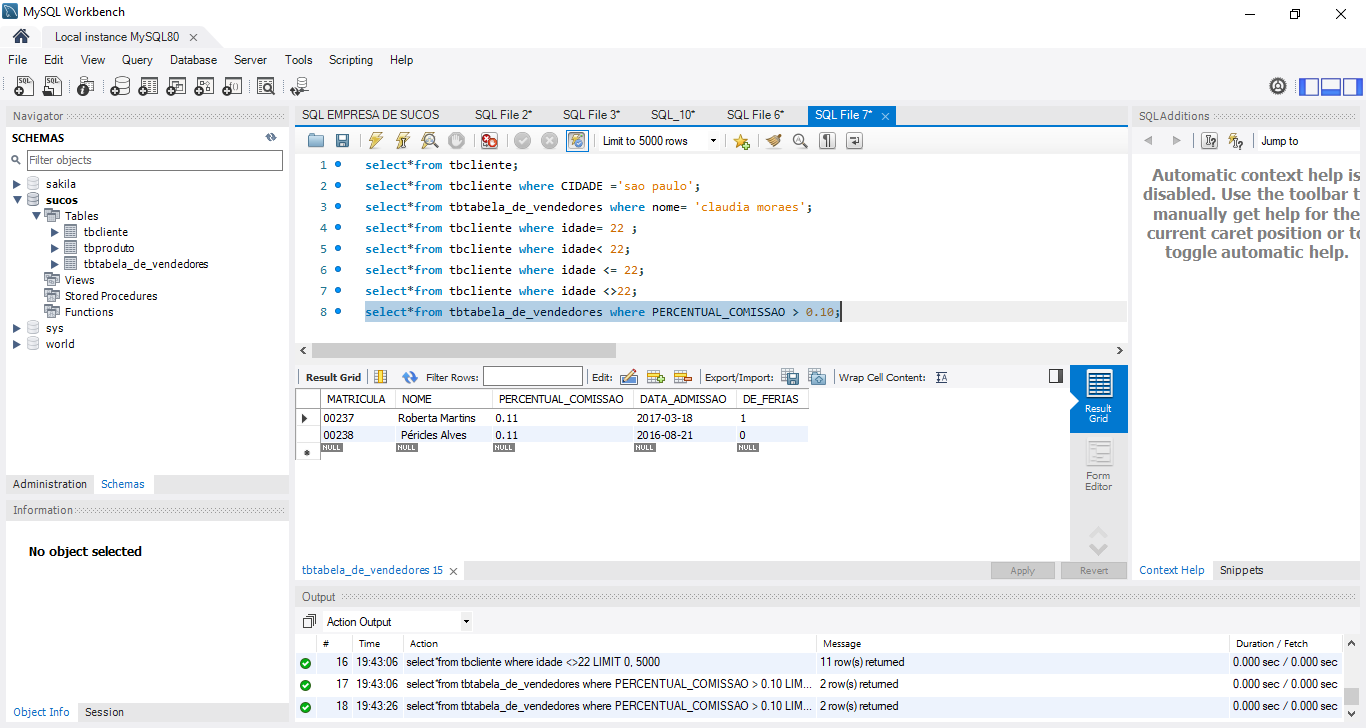Open the Jump to dropdown in SQLAdditions
The width and height of the screenshot is (1366, 728).
click(x=1309, y=141)
